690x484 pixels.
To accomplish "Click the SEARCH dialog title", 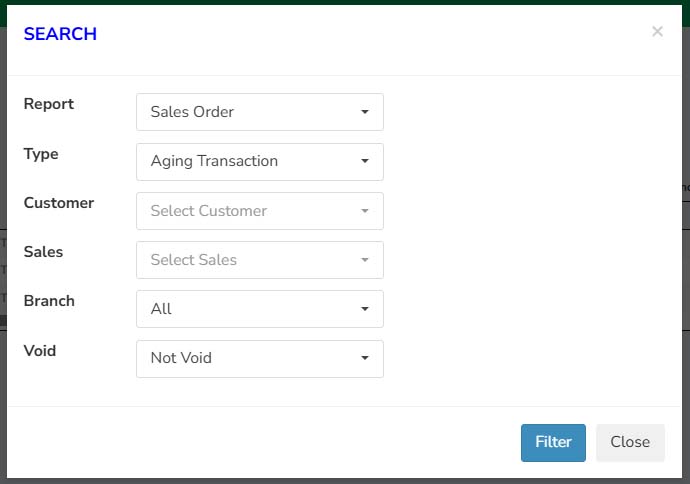I will pyautogui.click(x=60, y=34).
